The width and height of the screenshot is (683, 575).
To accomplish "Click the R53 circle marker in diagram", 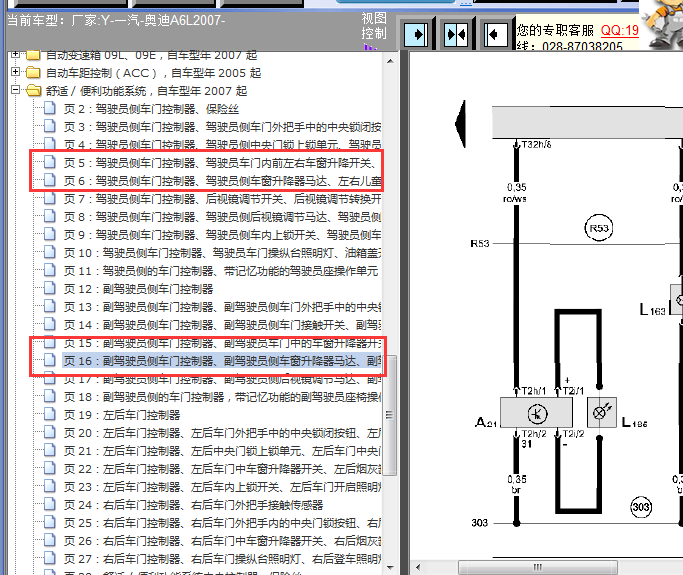I will pyautogui.click(x=598, y=228).
